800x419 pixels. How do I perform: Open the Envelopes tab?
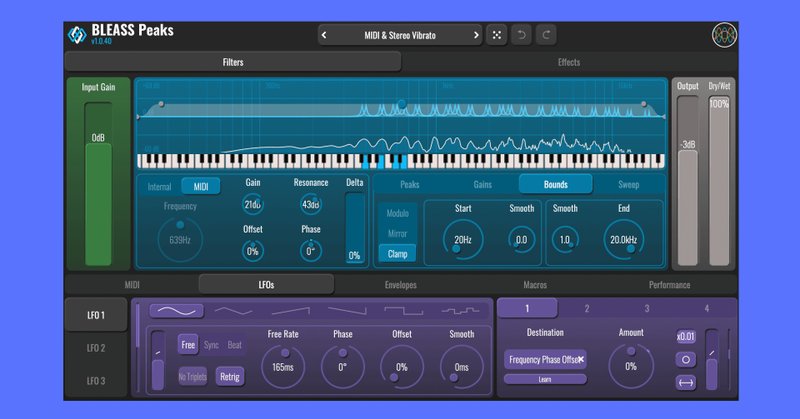click(400, 285)
